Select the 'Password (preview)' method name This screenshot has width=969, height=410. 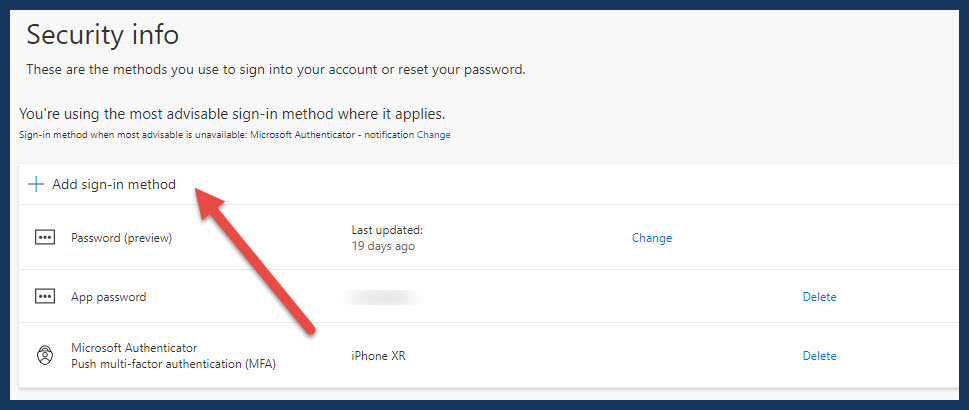pyautogui.click(x=121, y=238)
